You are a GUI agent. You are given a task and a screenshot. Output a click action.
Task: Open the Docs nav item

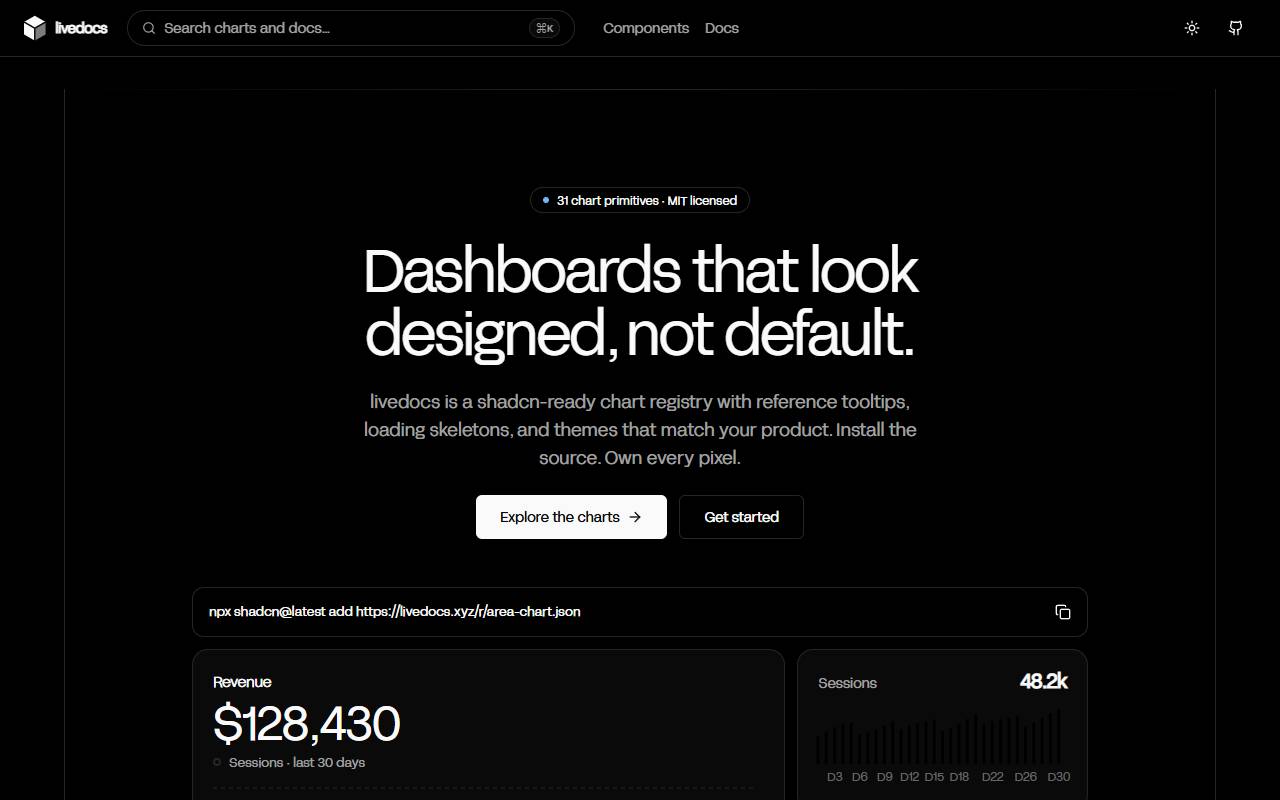click(x=722, y=28)
